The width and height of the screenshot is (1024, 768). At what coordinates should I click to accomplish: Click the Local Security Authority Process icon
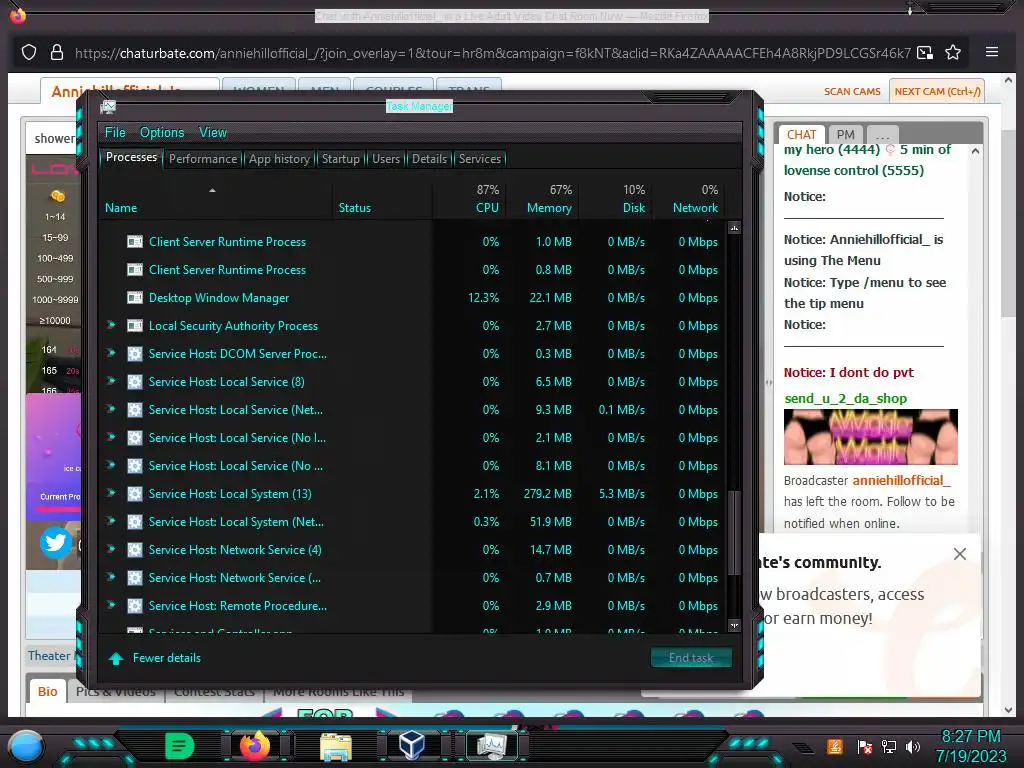coord(135,326)
